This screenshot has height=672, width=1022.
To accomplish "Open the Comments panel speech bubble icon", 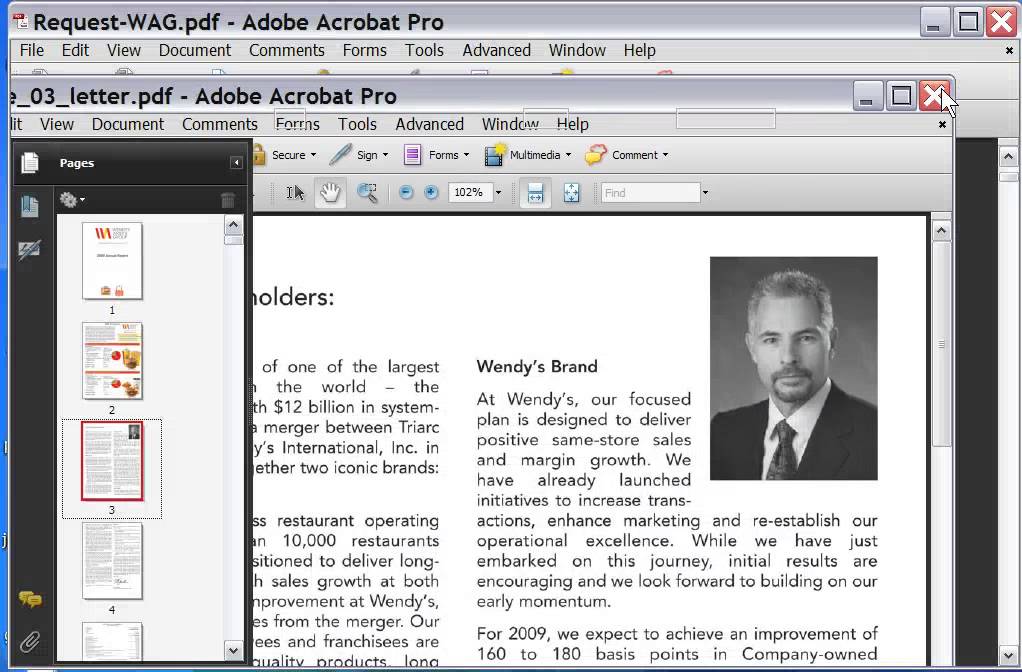I will click(30, 598).
